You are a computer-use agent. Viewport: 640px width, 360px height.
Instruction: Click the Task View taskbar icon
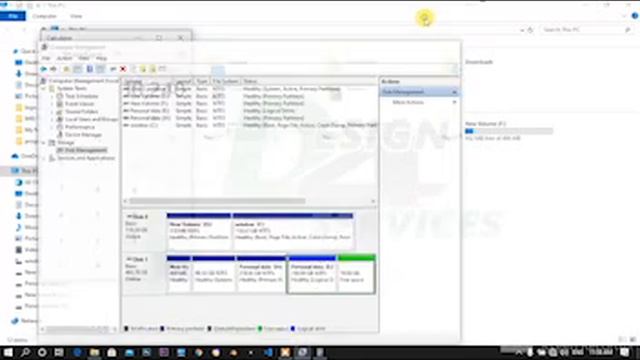(x=59, y=352)
